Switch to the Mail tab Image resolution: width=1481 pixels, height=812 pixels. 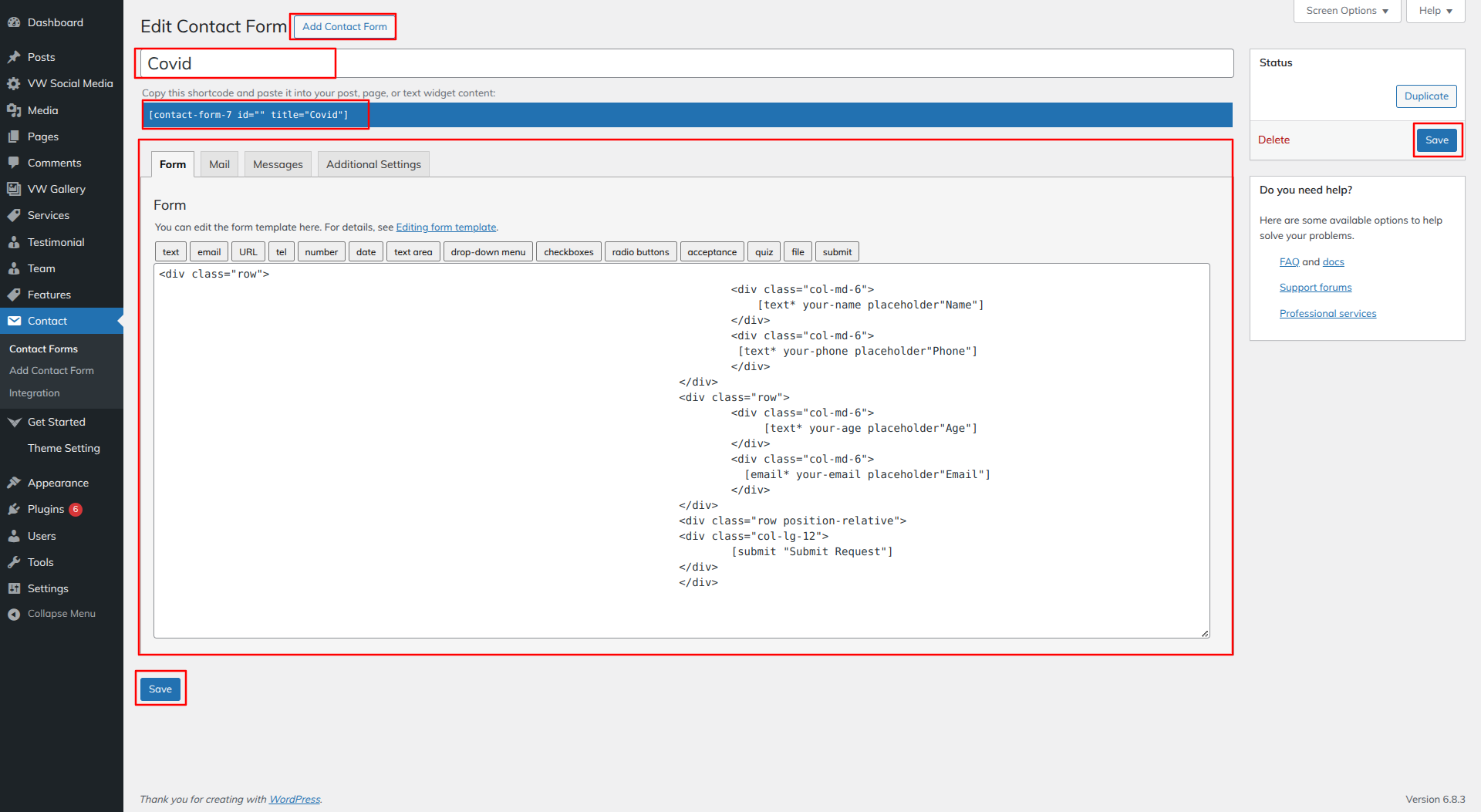coord(219,164)
